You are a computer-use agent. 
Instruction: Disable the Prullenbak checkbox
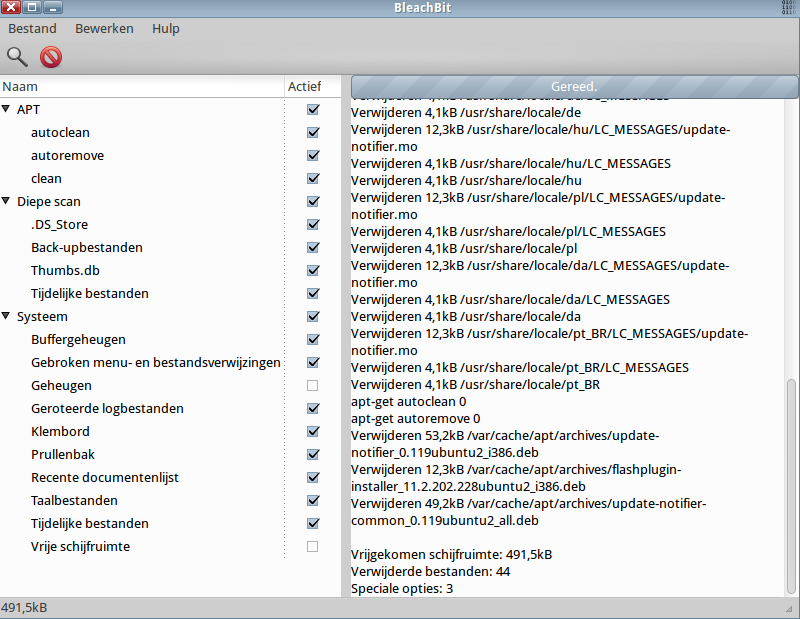click(313, 455)
